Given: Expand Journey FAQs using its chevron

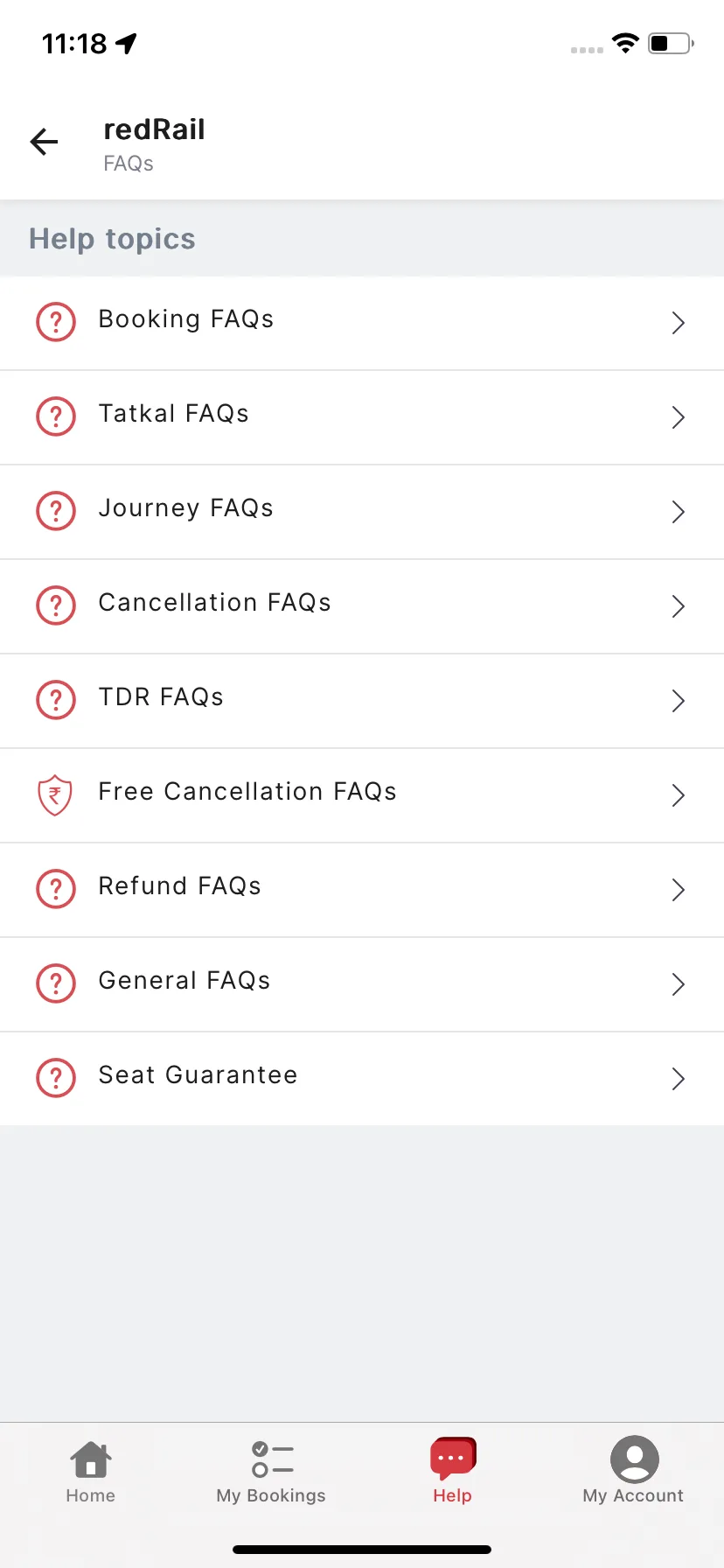Looking at the screenshot, I should click(678, 512).
